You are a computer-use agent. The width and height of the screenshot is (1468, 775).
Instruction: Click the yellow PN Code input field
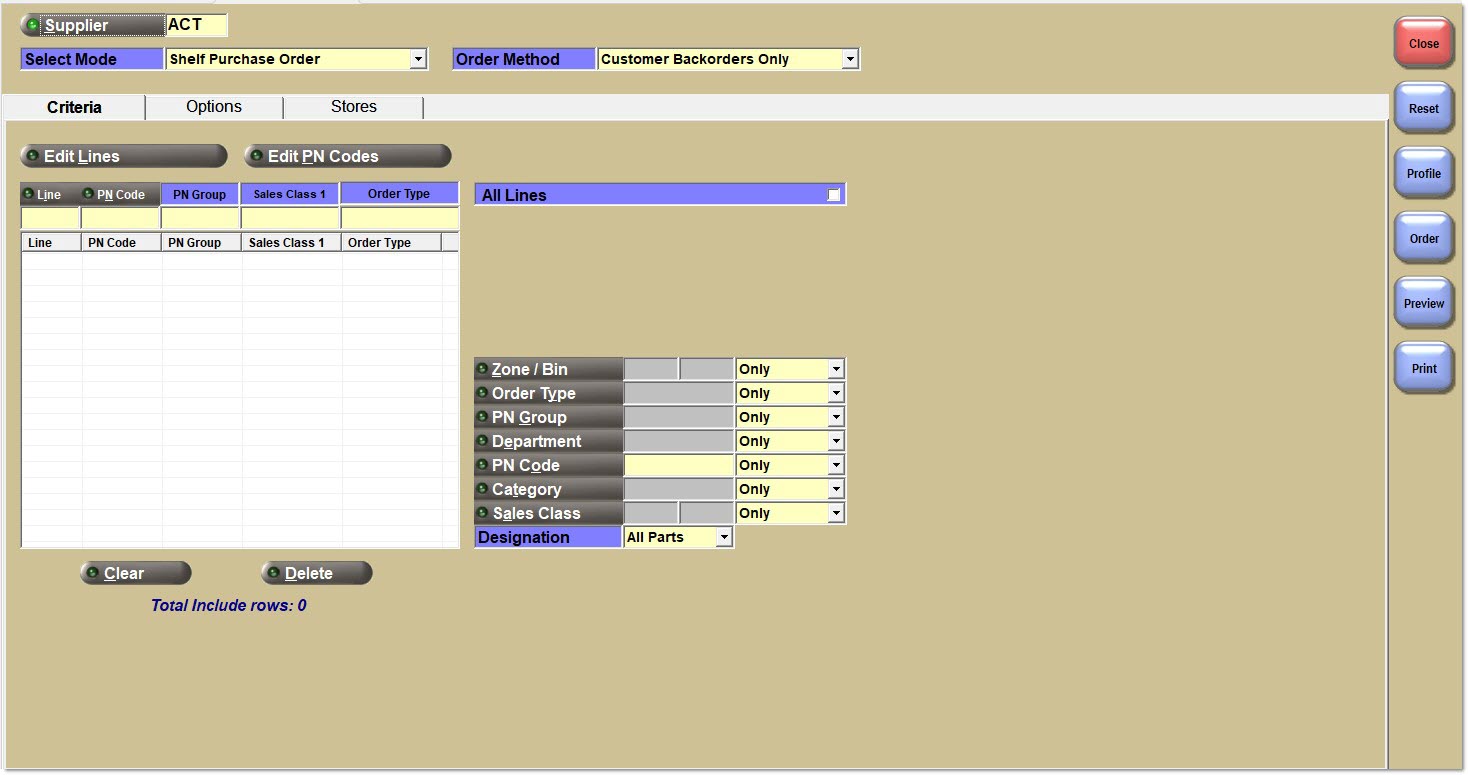pos(678,465)
